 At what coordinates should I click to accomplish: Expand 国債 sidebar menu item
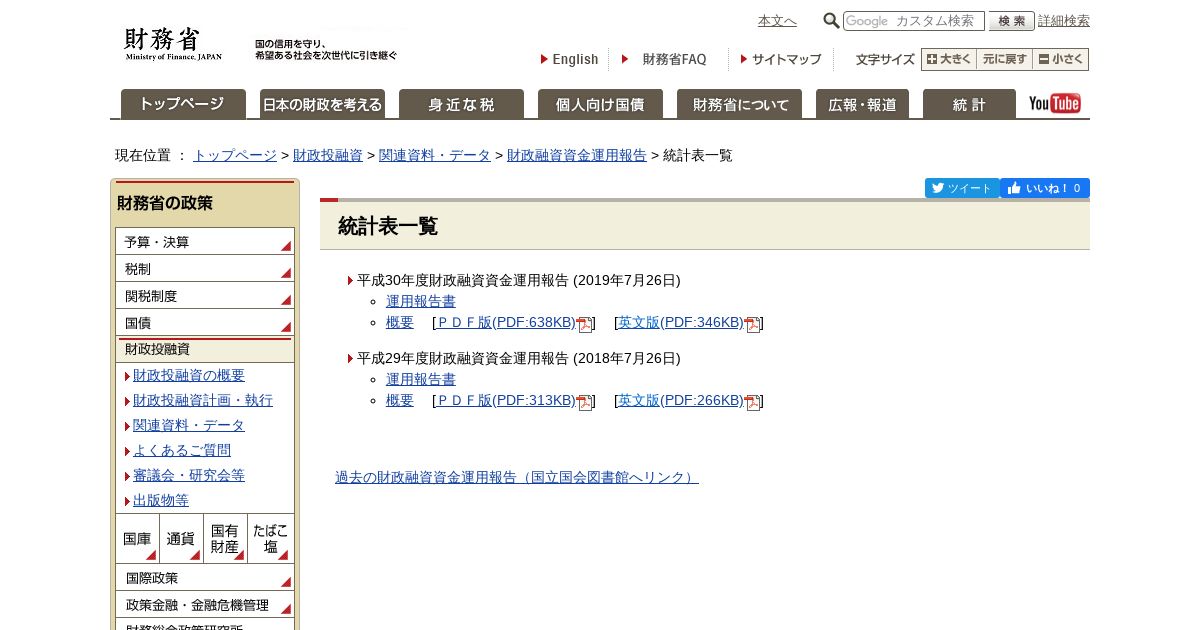point(205,323)
